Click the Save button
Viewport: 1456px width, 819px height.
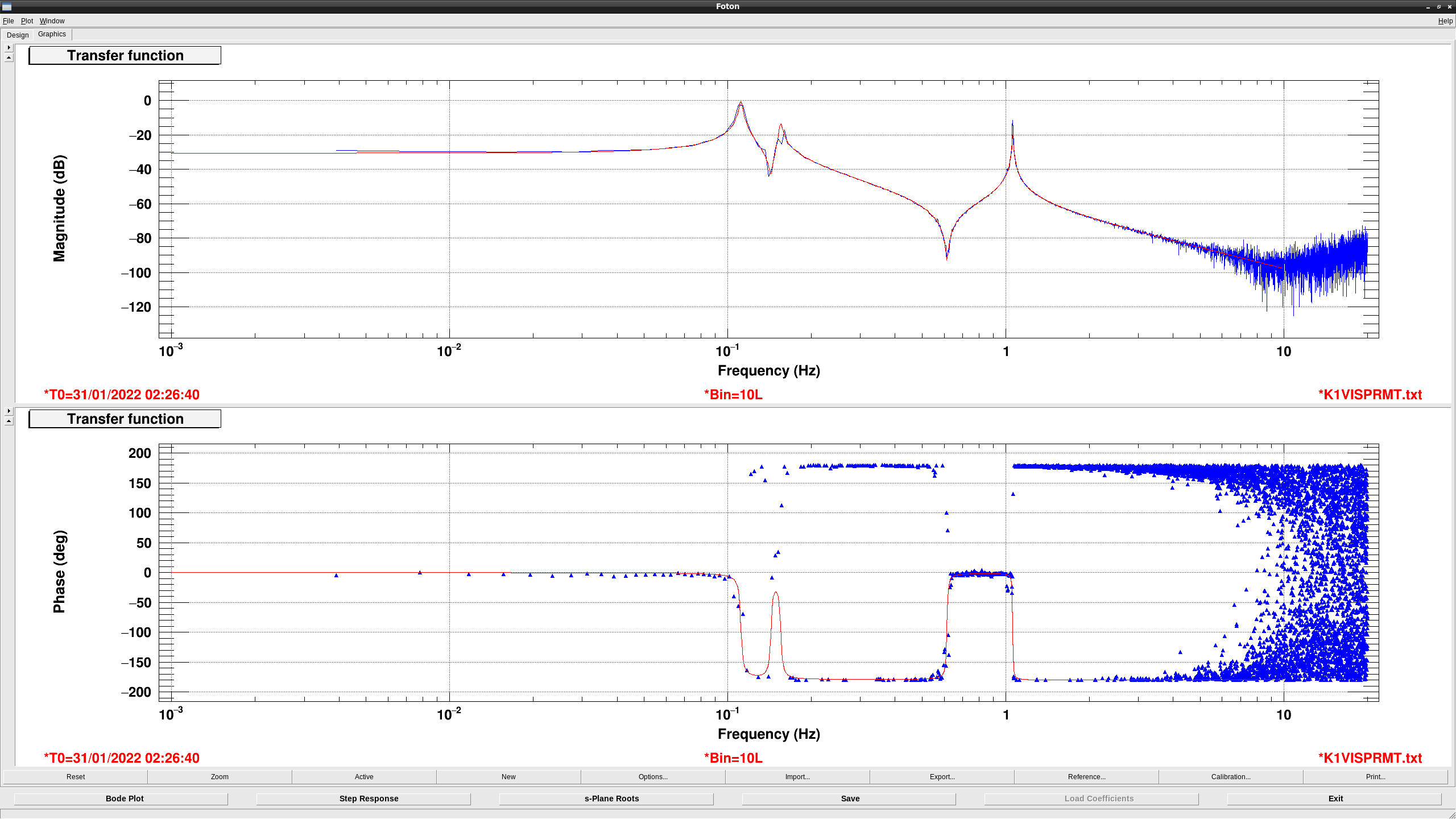point(849,799)
